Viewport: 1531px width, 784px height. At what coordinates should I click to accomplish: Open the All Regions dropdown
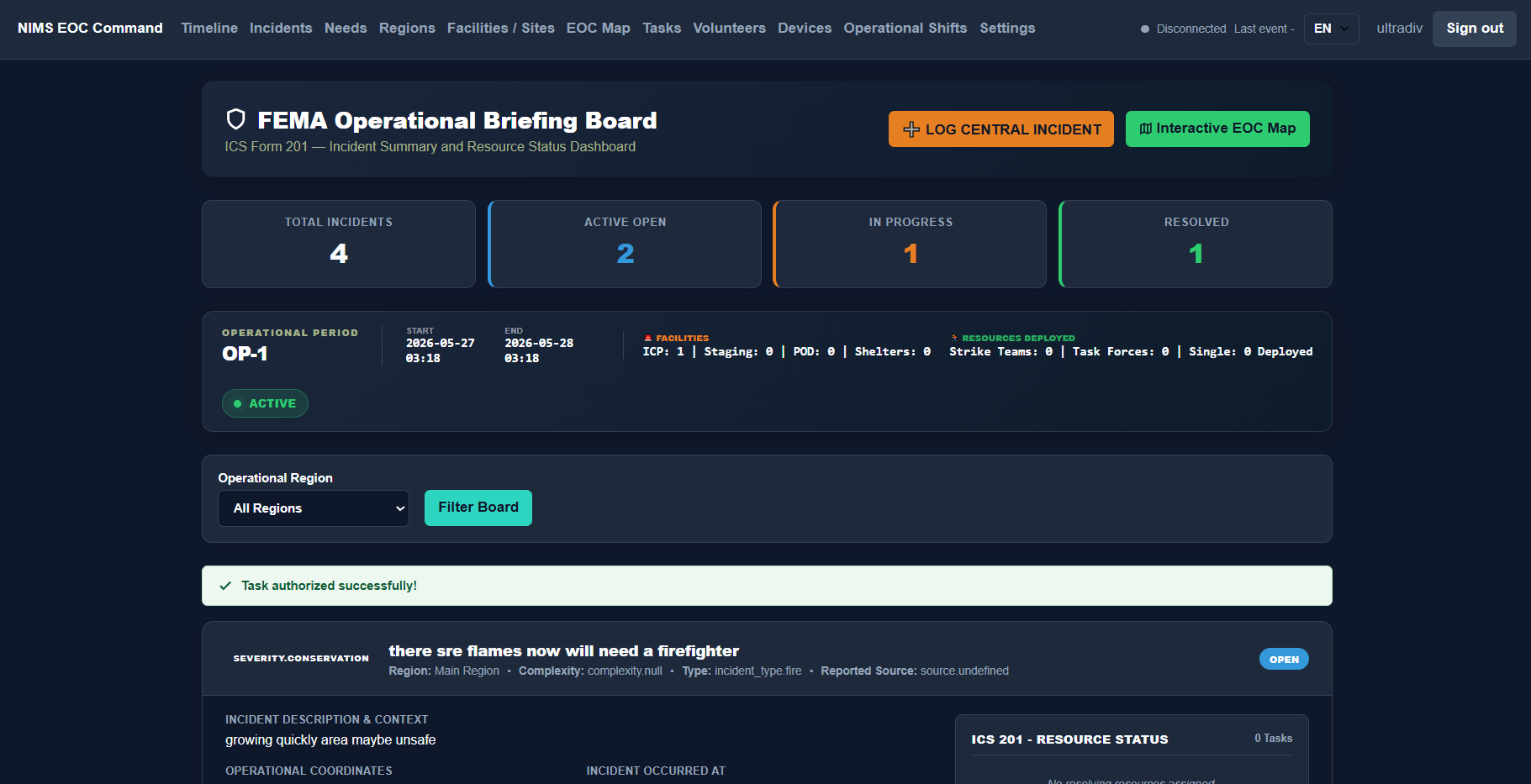coord(314,508)
